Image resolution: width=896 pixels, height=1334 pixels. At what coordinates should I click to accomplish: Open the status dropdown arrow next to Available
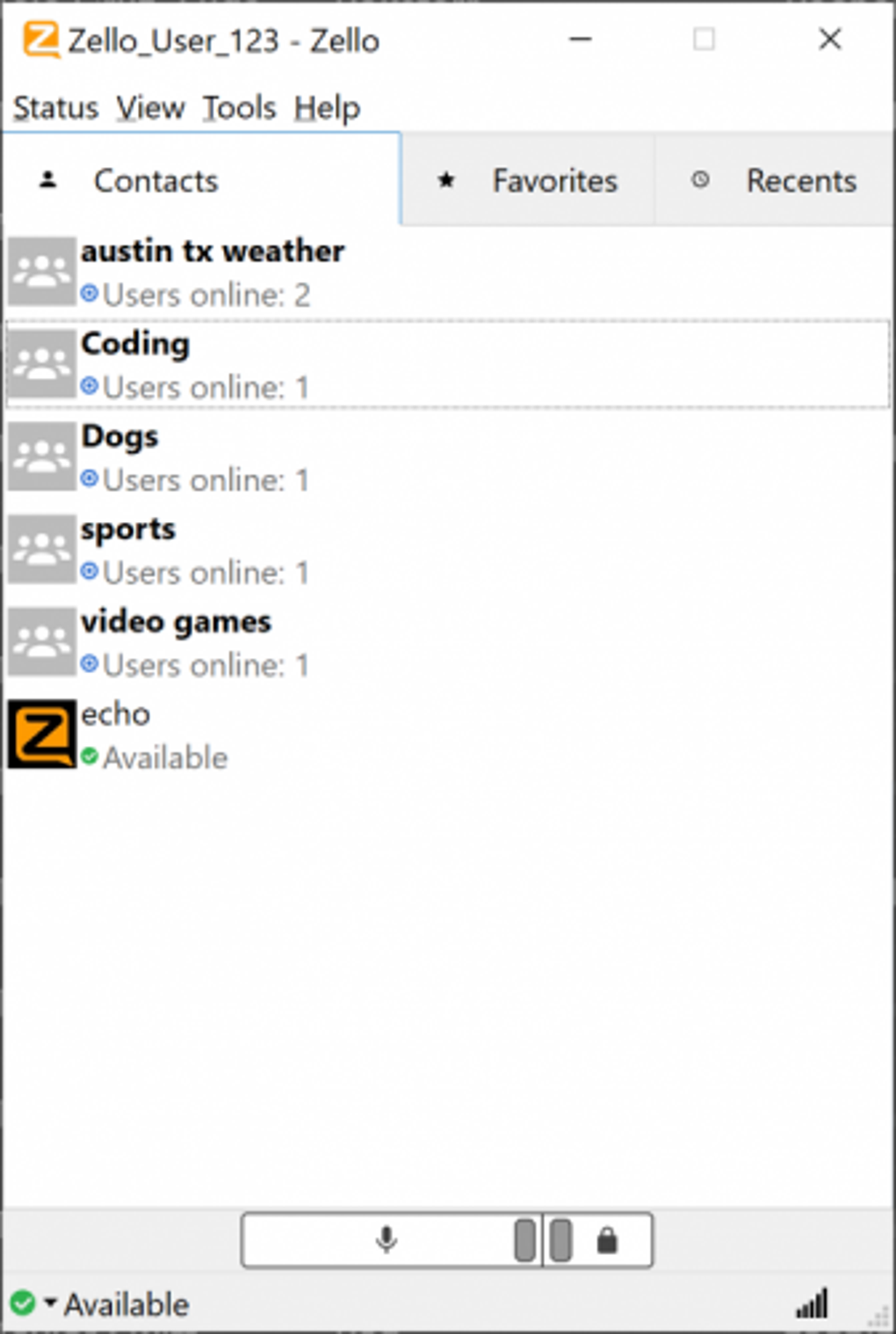pyautogui.click(x=50, y=1302)
